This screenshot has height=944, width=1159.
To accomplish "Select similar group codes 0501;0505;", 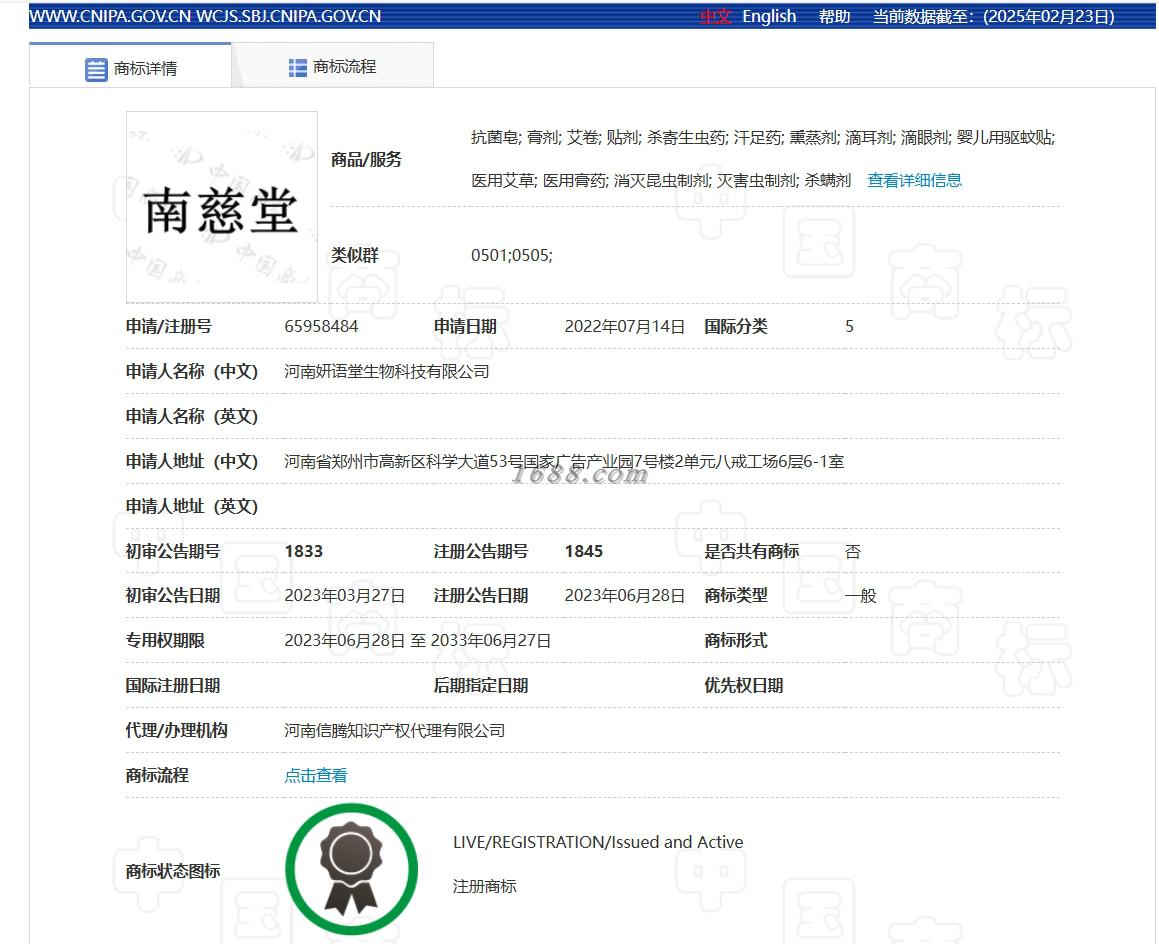I will click(x=511, y=256).
